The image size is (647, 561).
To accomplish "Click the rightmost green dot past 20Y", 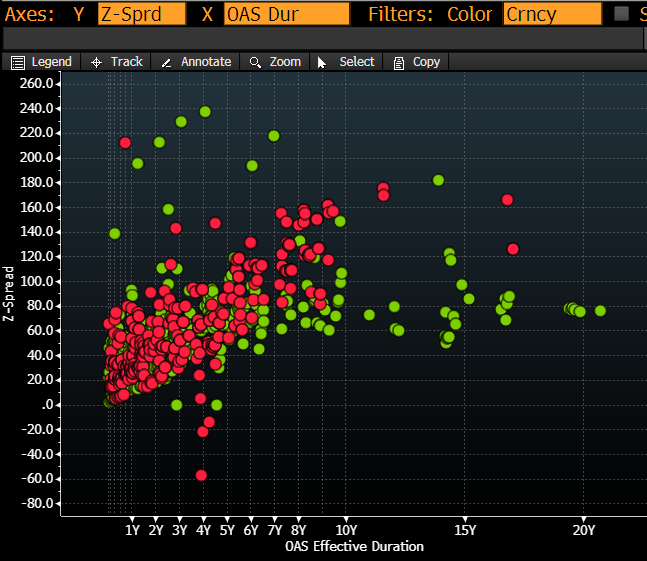I will point(600,311).
